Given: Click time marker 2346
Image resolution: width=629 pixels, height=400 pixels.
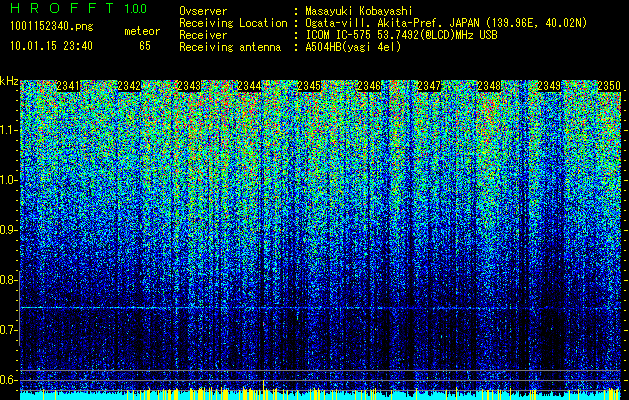Looking at the screenshot, I should pyautogui.click(x=369, y=86).
